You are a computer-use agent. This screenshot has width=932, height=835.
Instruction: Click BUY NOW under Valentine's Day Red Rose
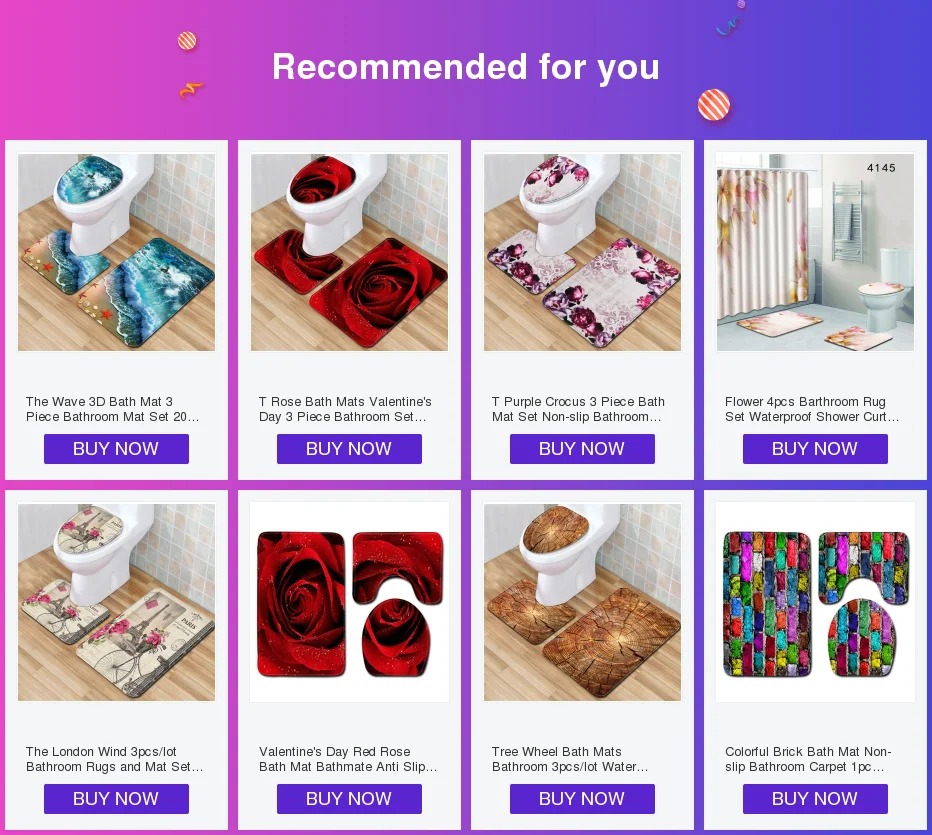pyautogui.click(x=350, y=799)
